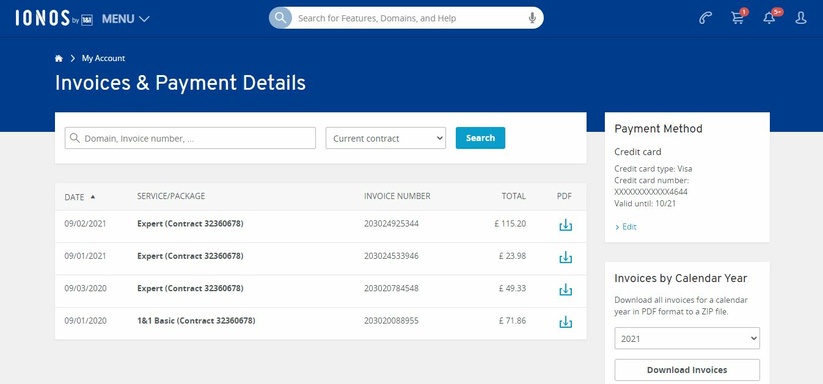
Task: Click credit card number XXXXXXXXXXXX4644
Action: point(651,192)
